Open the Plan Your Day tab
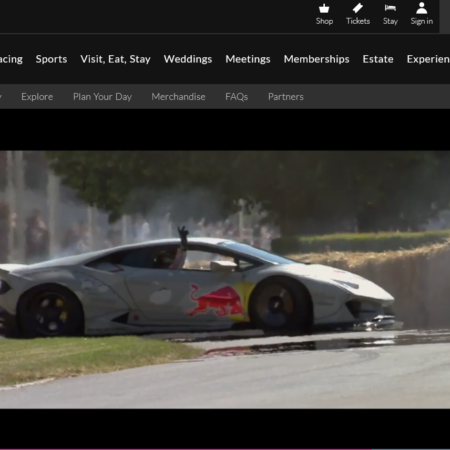The height and width of the screenshot is (450, 450). [x=102, y=97]
